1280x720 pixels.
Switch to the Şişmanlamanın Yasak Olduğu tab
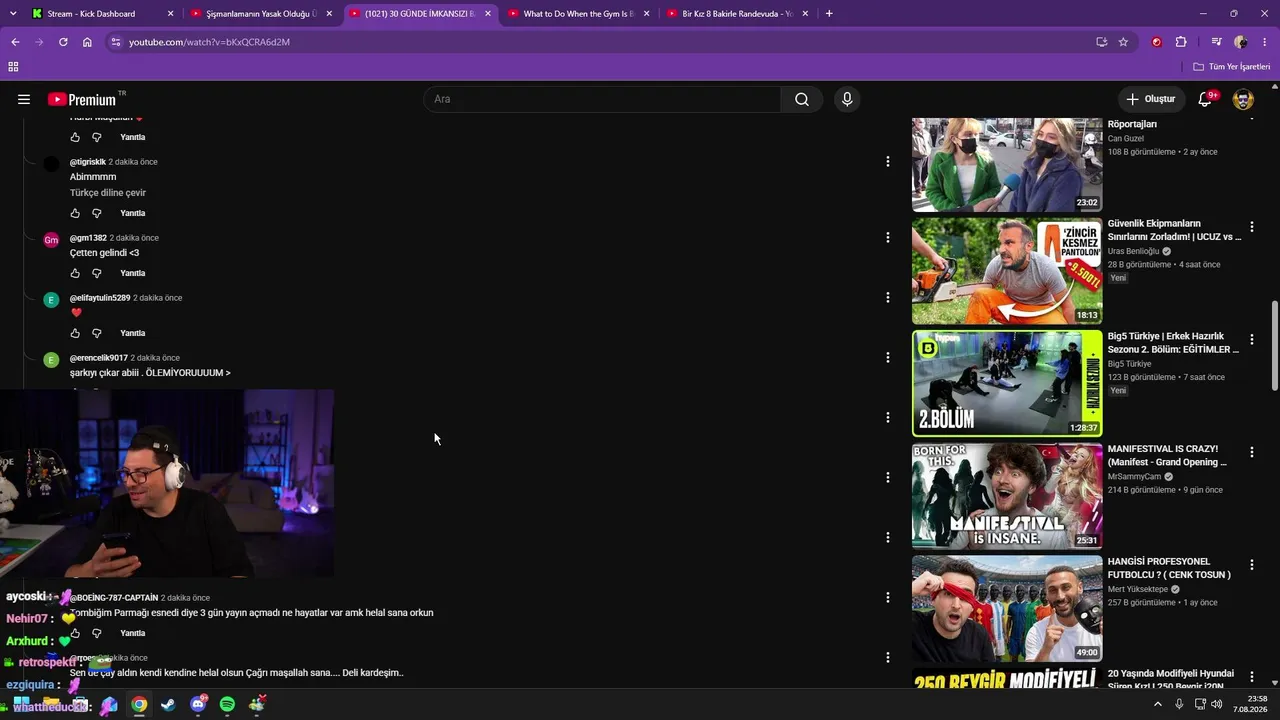(x=262, y=14)
